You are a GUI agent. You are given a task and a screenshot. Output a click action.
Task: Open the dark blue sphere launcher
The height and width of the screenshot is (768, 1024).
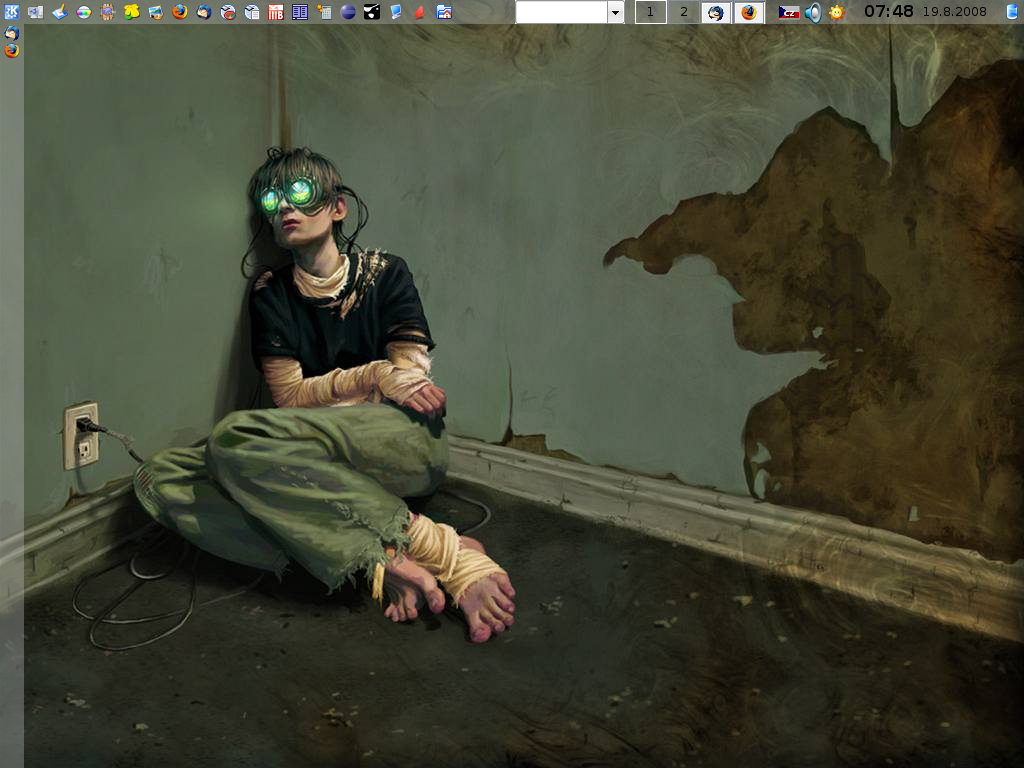(348, 12)
